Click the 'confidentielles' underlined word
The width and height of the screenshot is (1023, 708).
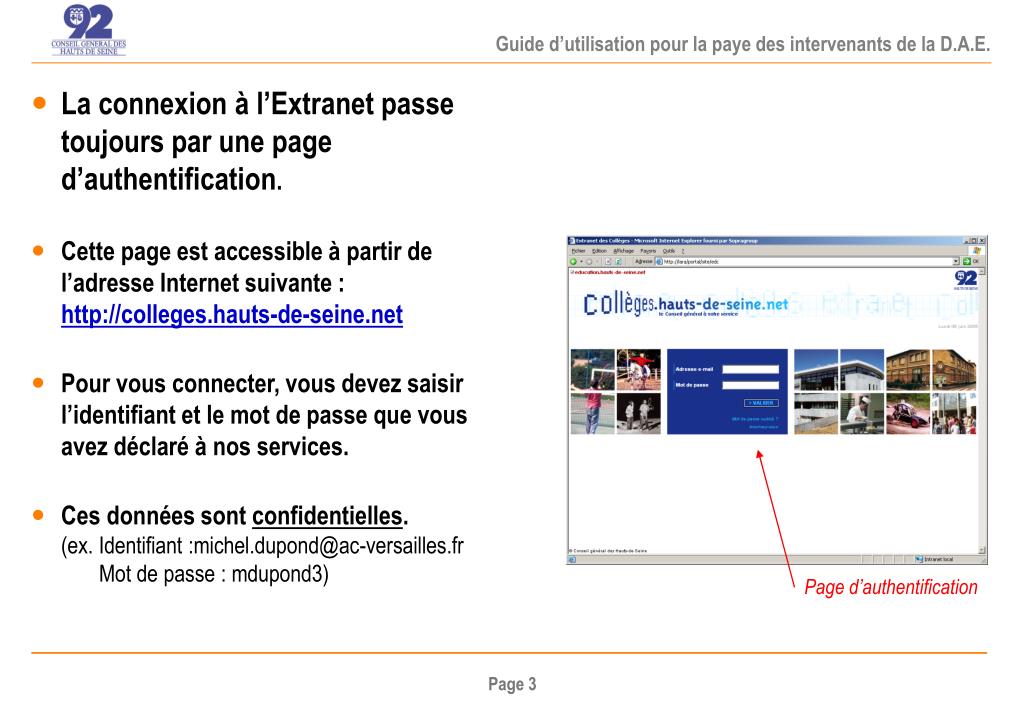click(327, 516)
